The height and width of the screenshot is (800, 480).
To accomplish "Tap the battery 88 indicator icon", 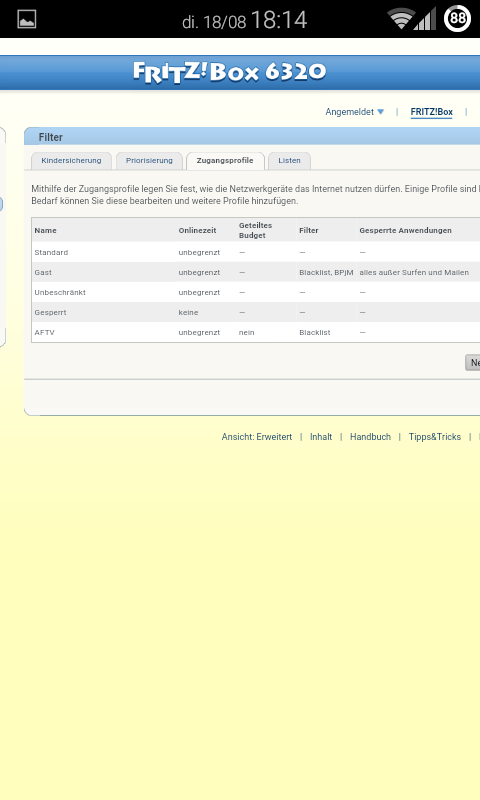I will (457, 19).
